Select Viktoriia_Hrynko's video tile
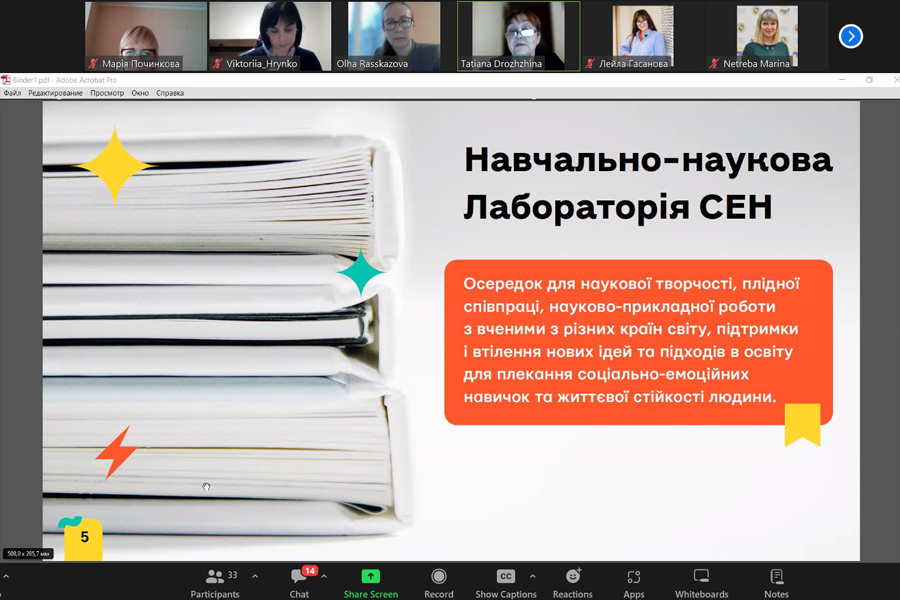 click(270, 36)
